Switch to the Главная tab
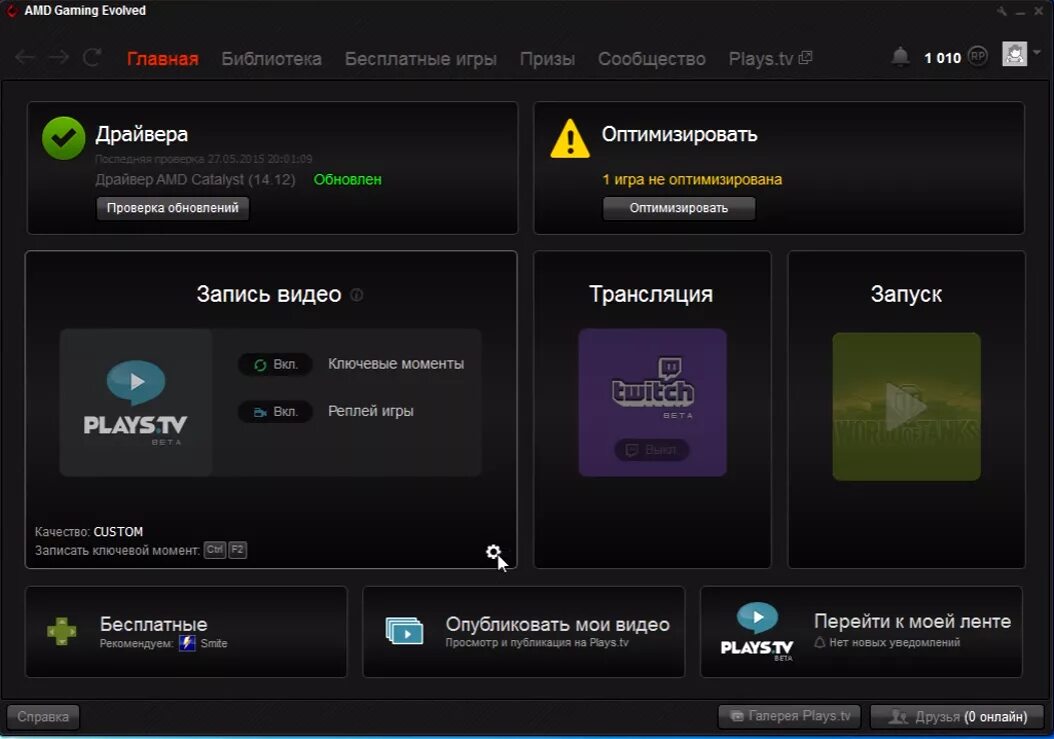 coord(163,59)
